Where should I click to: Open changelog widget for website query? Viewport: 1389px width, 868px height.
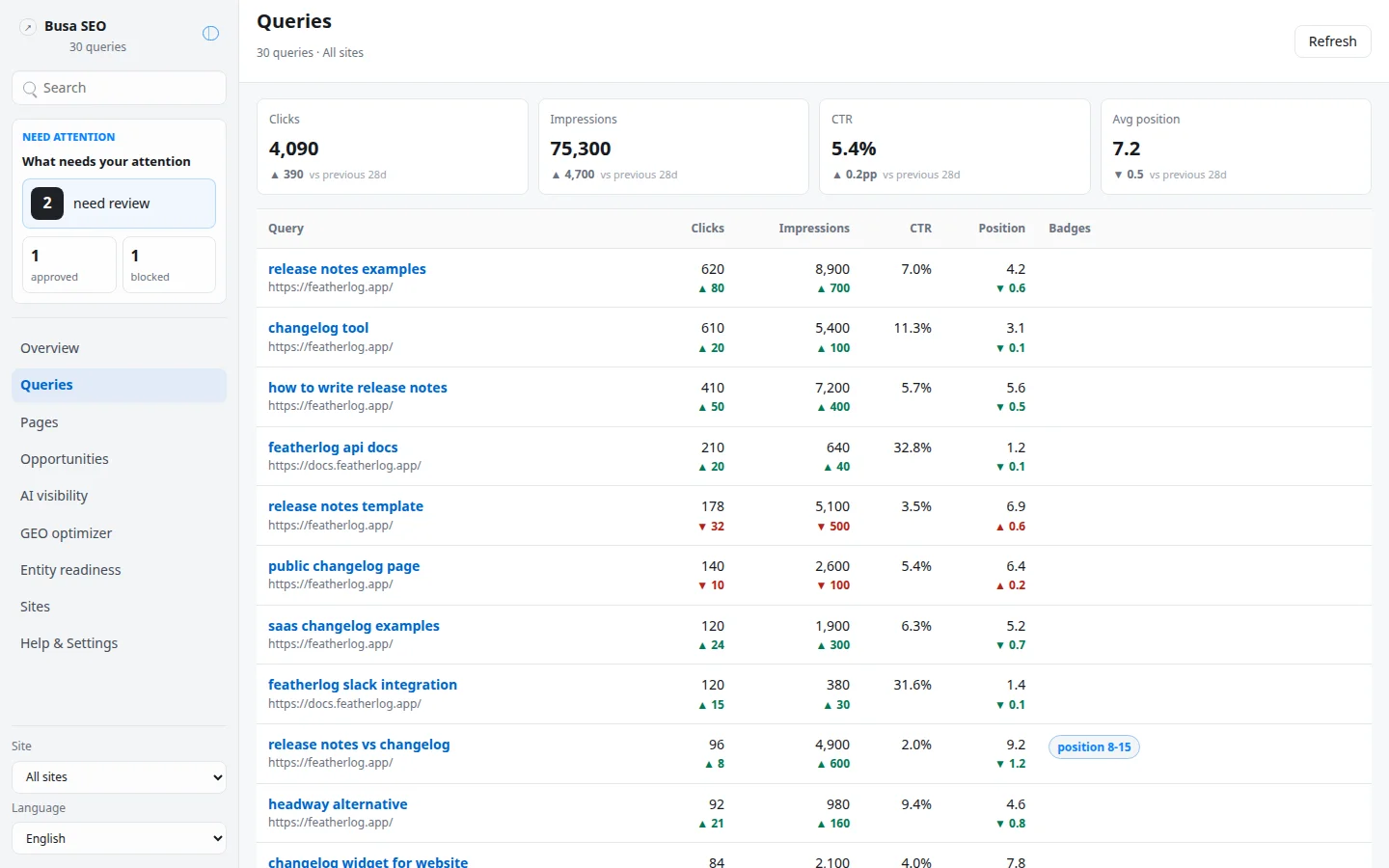point(368,861)
